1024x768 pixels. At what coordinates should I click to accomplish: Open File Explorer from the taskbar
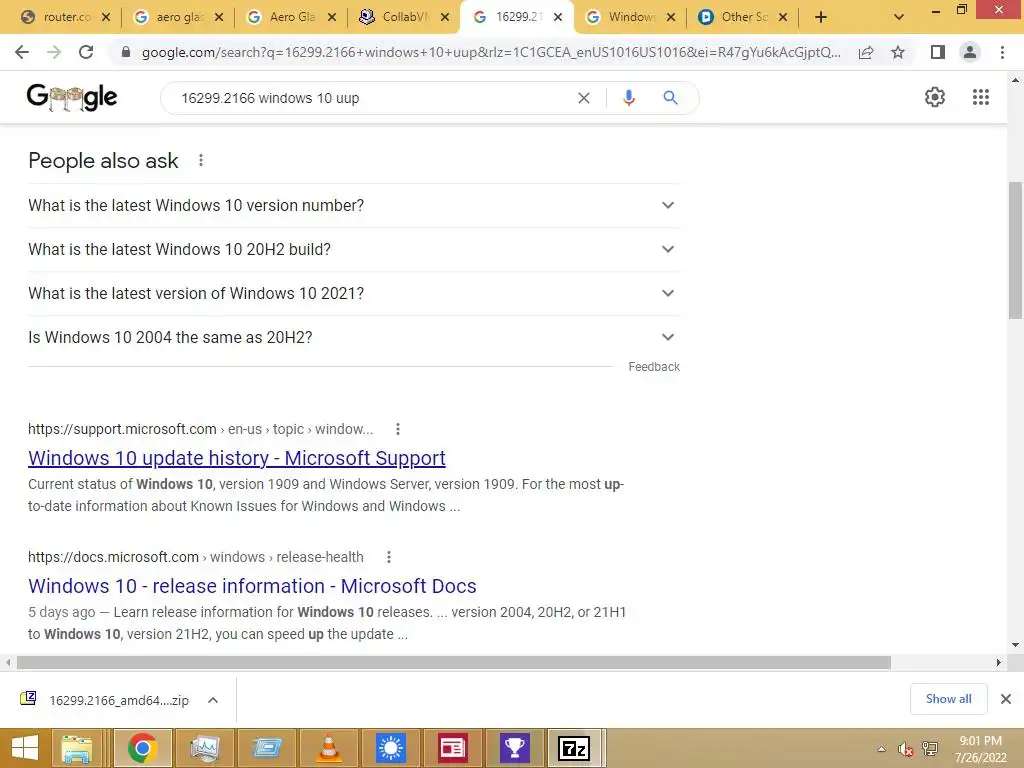point(76,748)
